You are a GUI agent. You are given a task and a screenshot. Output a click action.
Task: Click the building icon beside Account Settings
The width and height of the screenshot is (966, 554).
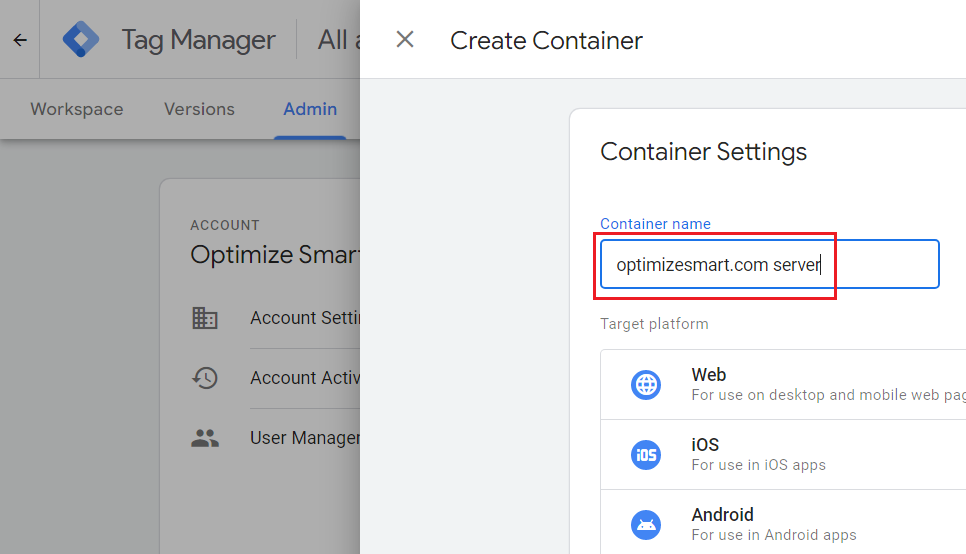click(x=205, y=318)
